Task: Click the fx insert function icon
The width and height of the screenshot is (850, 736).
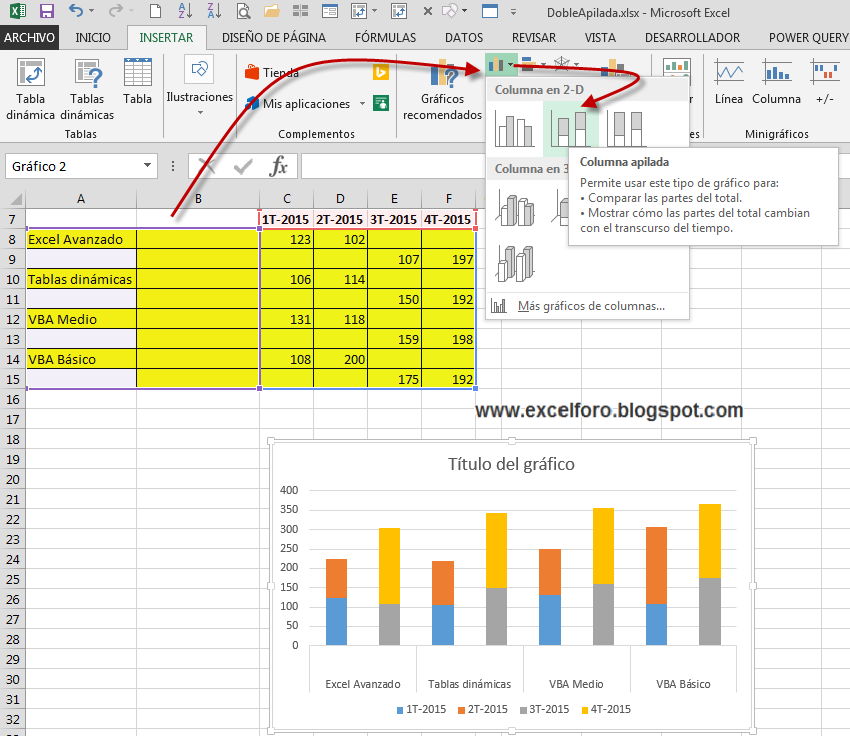Action: [278, 166]
